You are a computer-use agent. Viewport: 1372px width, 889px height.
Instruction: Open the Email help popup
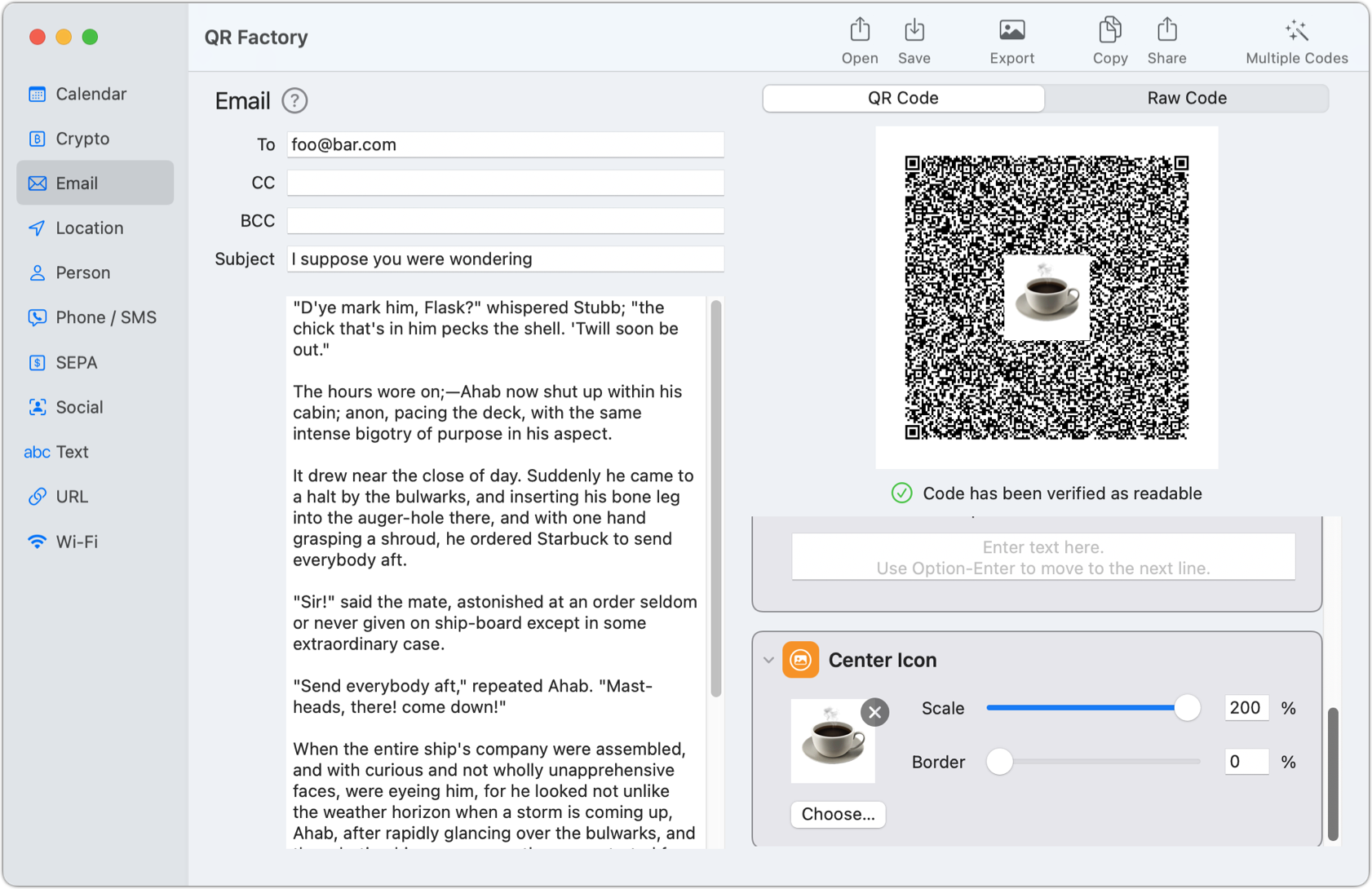(x=294, y=100)
